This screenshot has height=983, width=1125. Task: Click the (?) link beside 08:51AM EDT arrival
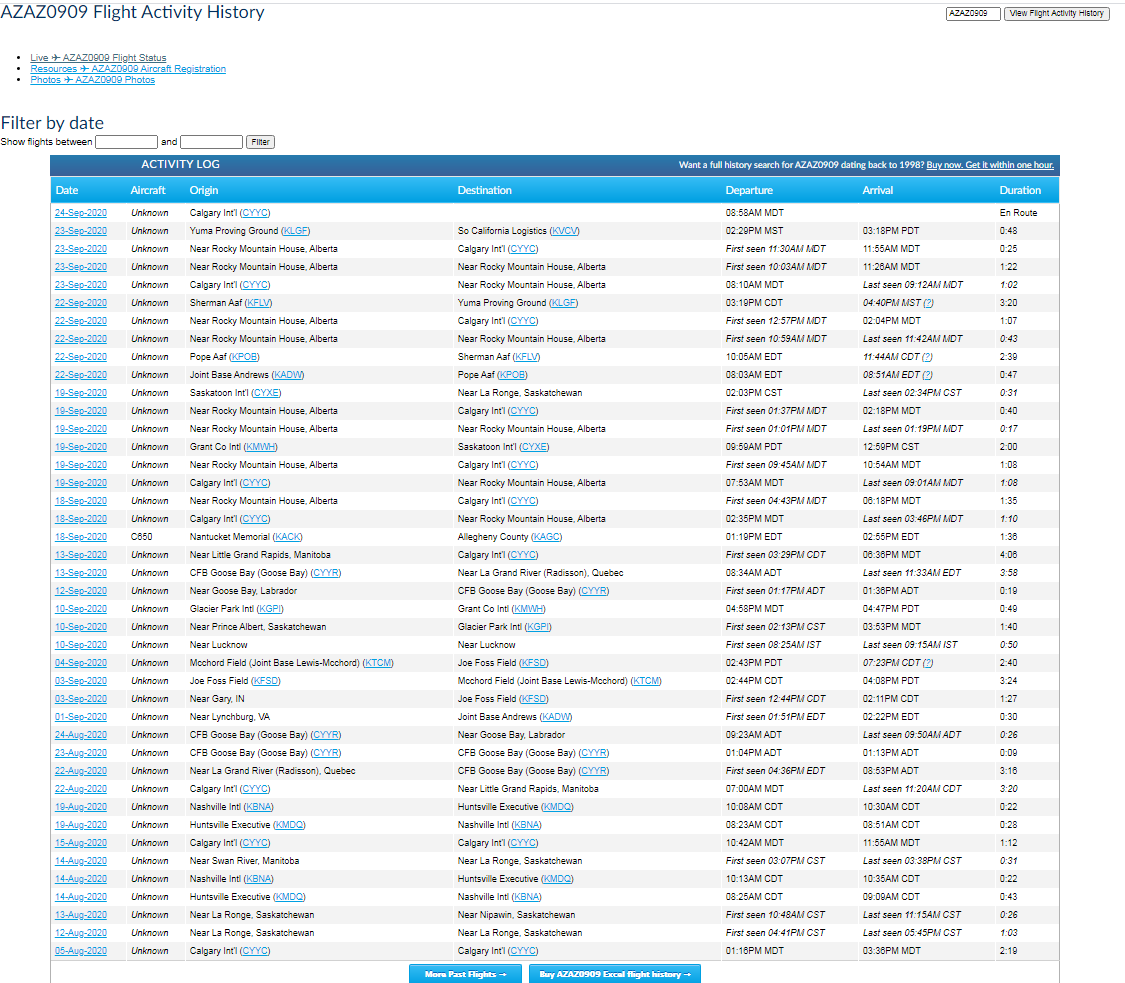928,375
